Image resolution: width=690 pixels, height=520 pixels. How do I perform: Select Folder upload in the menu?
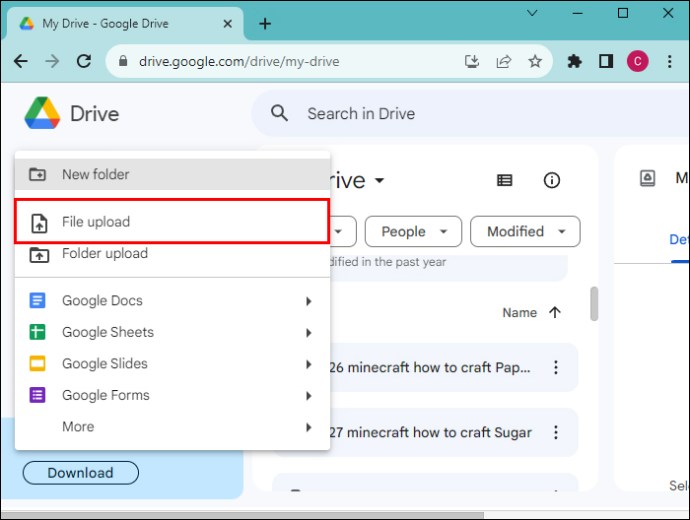pyautogui.click(x=172, y=254)
